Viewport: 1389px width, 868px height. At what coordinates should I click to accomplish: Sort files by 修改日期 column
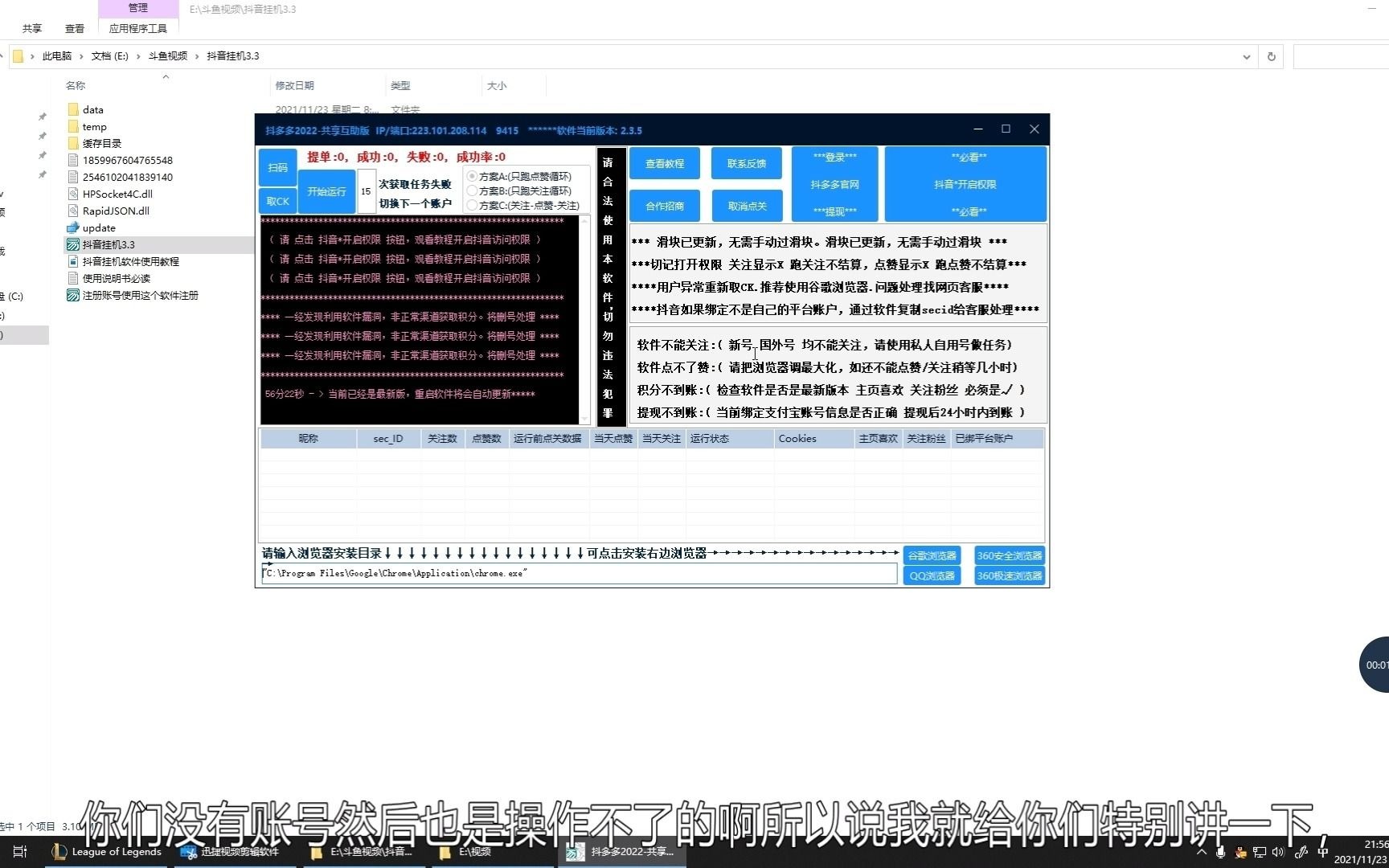click(x=294, y=85)
